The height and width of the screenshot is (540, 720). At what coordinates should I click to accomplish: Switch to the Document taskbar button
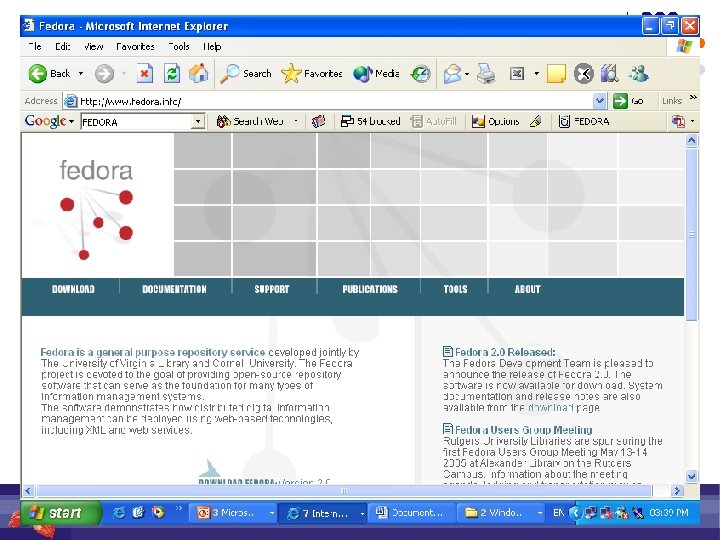[x=412, y=512]
